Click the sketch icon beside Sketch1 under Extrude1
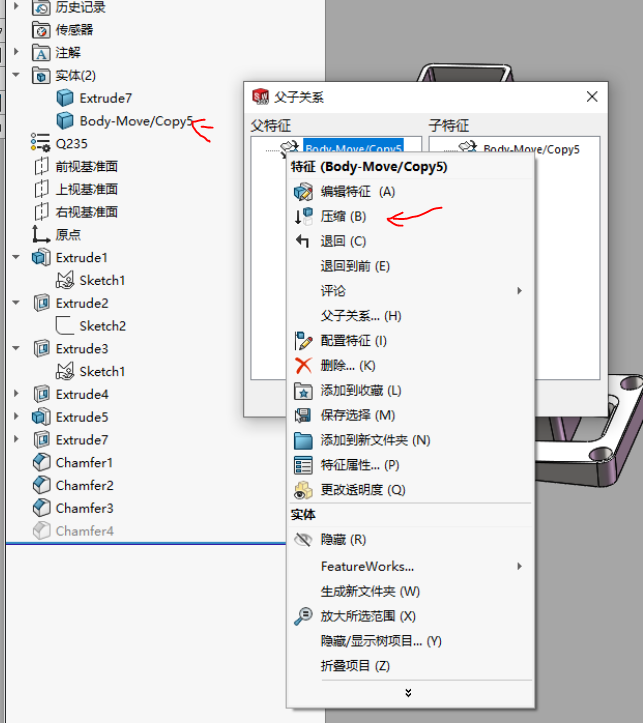 pos(65,280)
